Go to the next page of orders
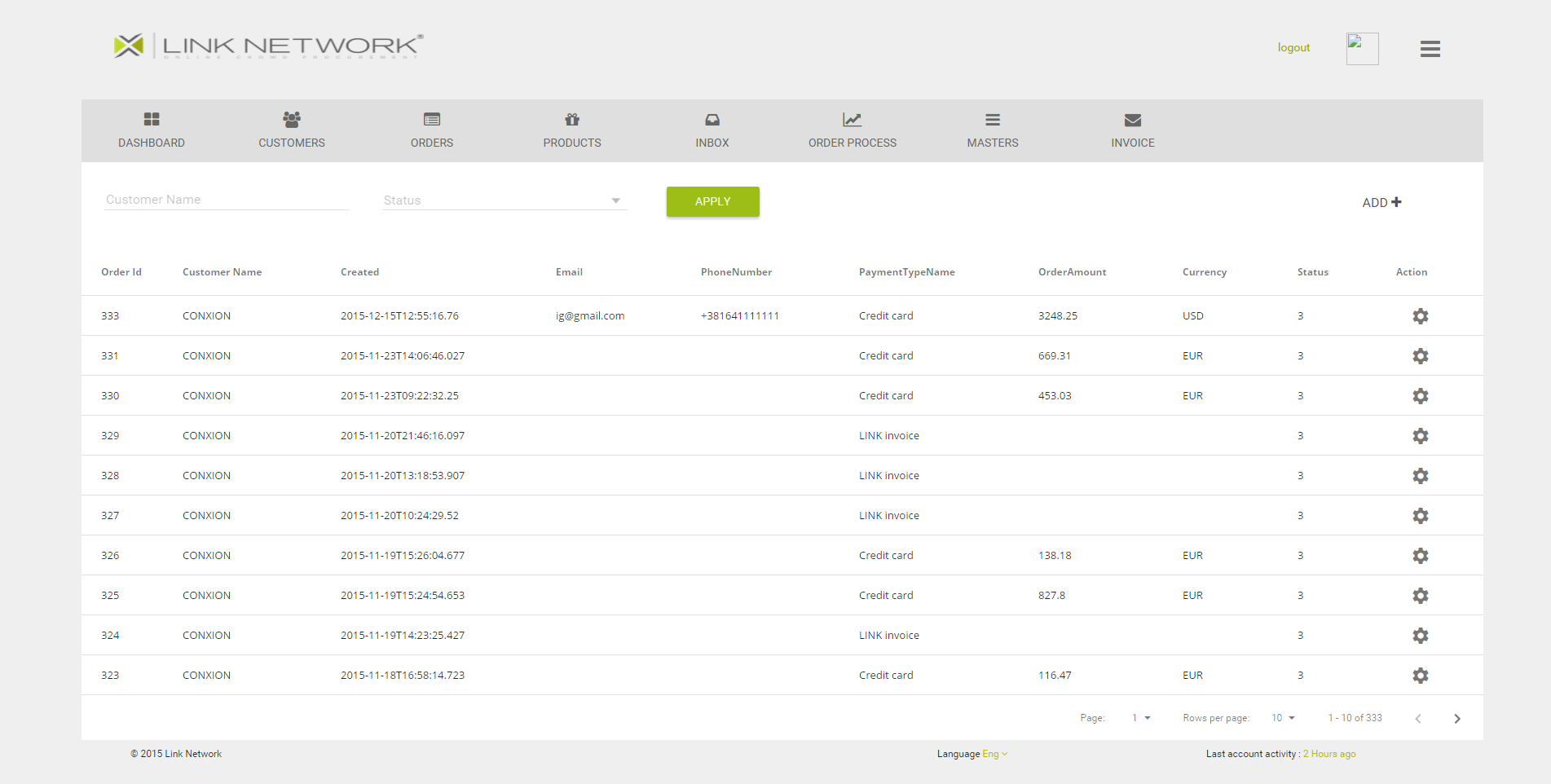 click(x=1457, y=719)
